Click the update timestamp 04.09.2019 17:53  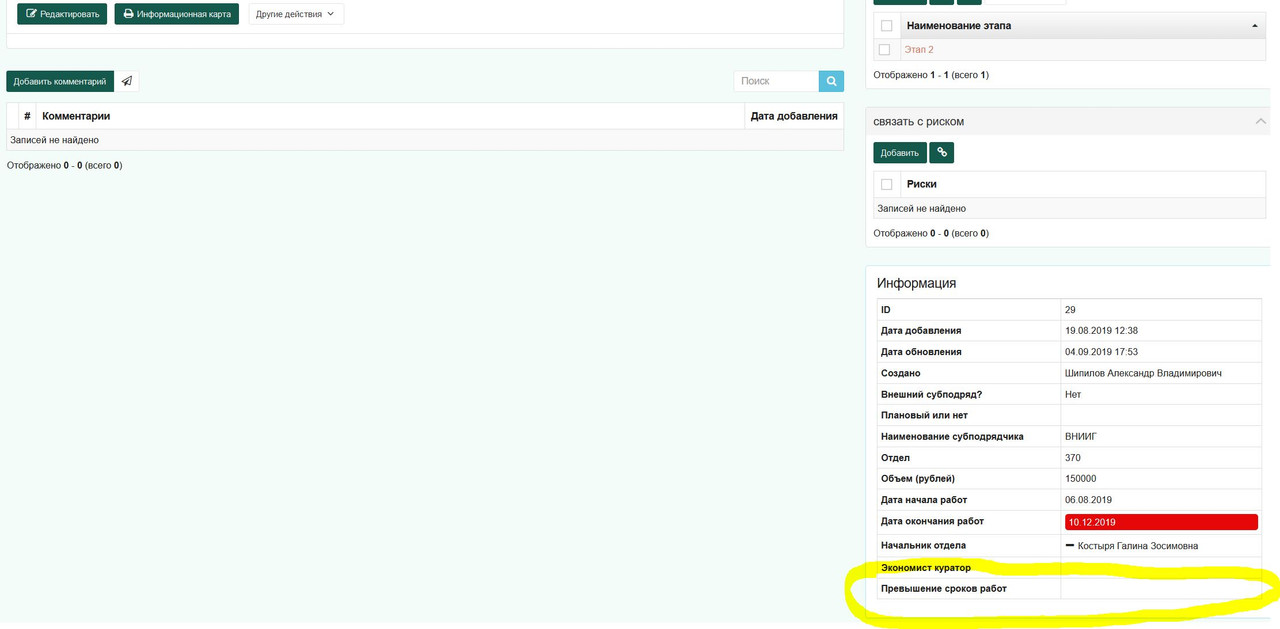(x=1102, y=352)
